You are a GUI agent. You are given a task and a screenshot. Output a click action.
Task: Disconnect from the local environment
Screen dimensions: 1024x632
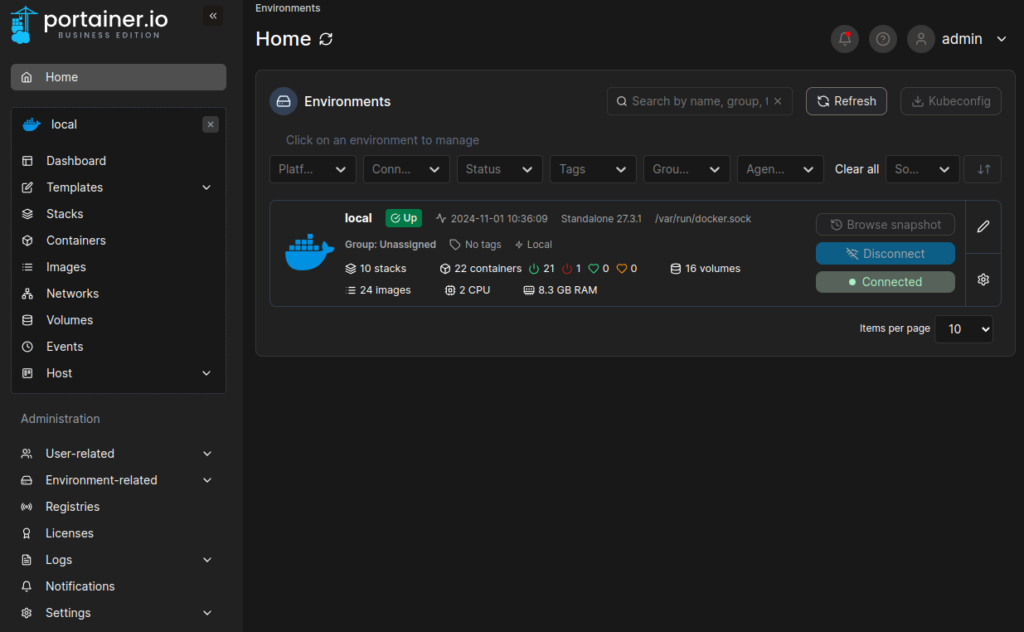coord(886,253)
